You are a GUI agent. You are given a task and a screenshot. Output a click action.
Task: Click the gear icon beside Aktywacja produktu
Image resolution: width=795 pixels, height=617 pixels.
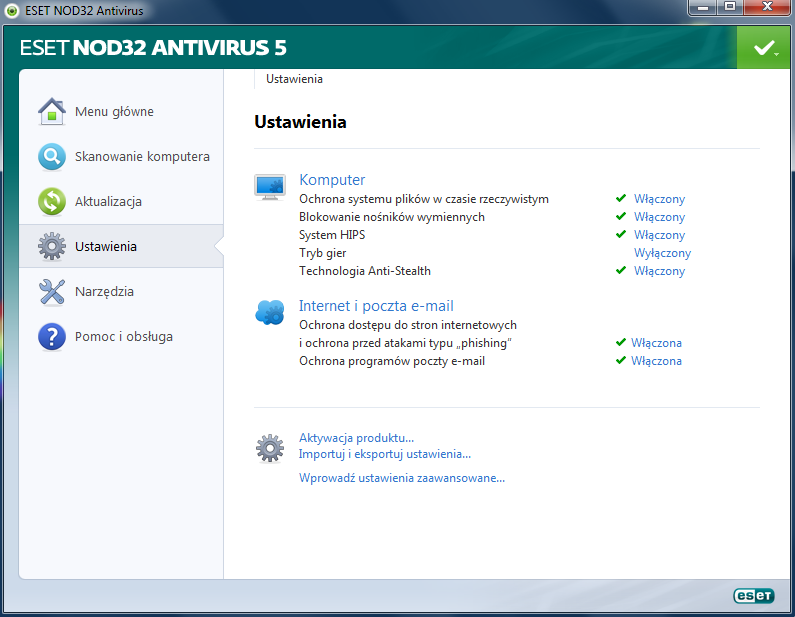270,448
